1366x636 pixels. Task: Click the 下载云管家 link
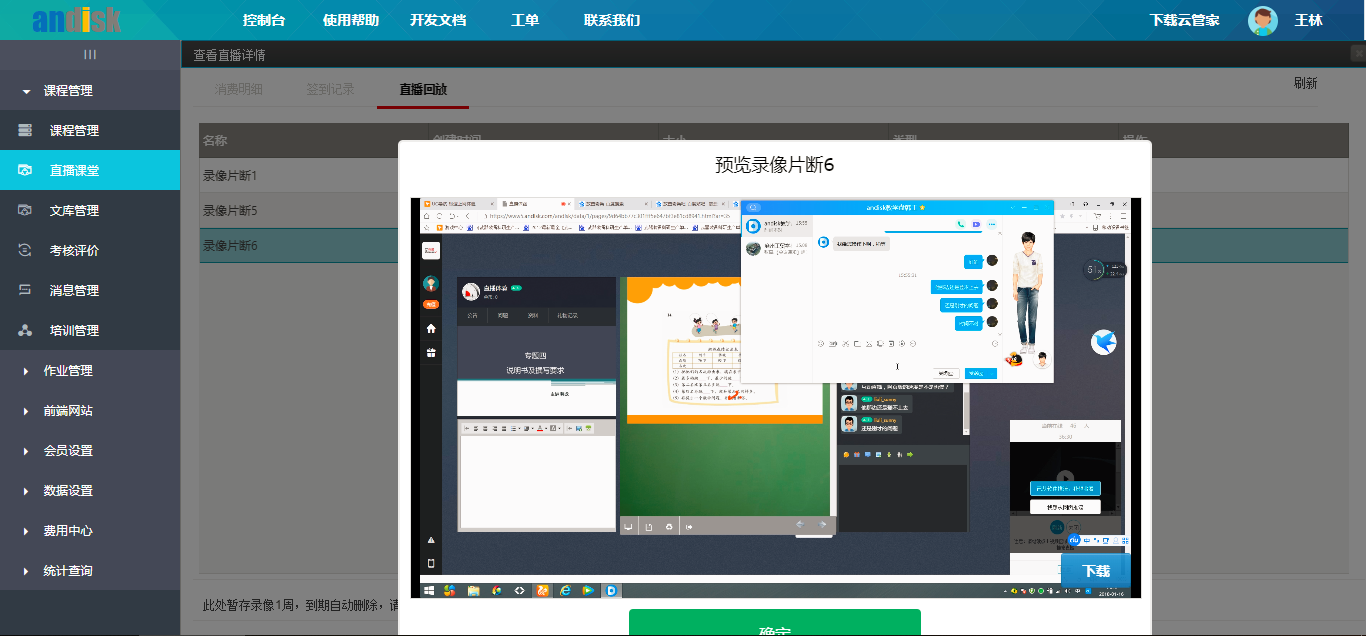pyautogui.click(x=1184, y=20)
